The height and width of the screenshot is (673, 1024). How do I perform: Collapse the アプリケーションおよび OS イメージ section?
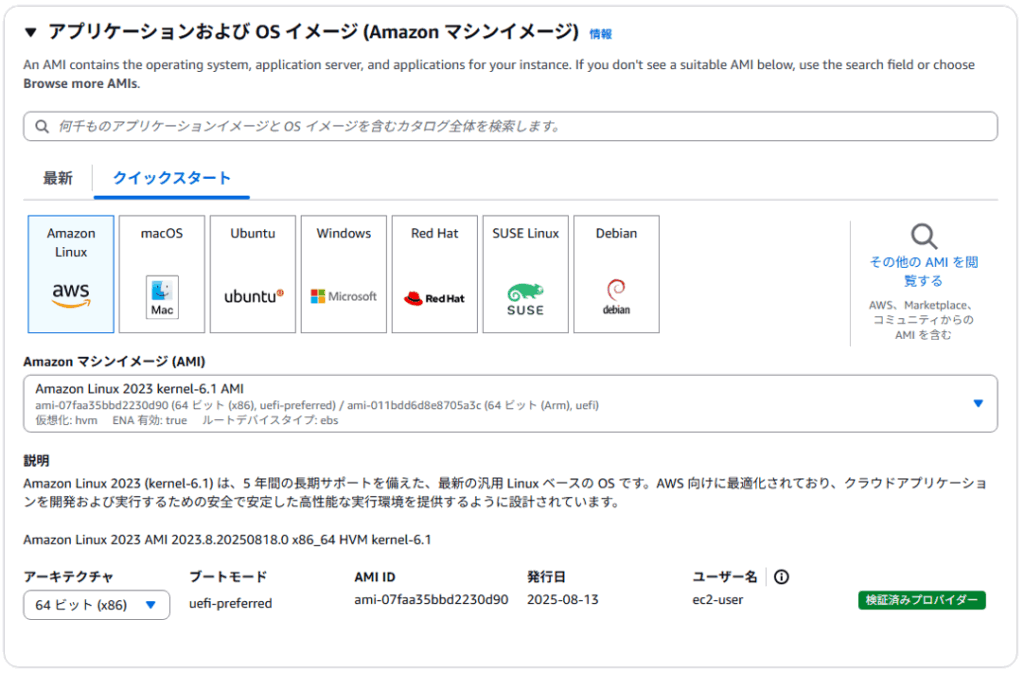pyautogui.click(x=30, y=33)
